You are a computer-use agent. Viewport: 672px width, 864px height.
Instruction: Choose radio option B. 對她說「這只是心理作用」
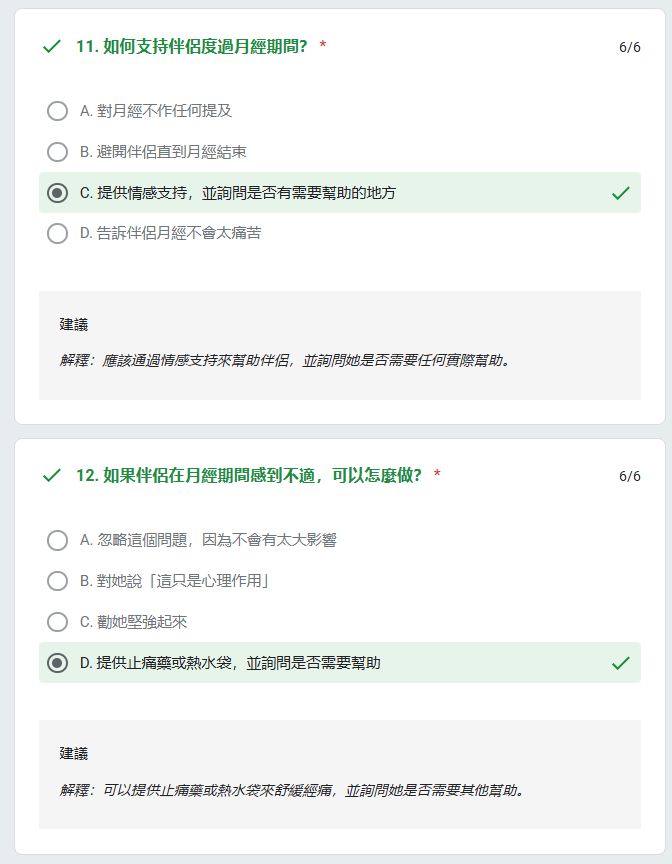[x=57, y=581]
